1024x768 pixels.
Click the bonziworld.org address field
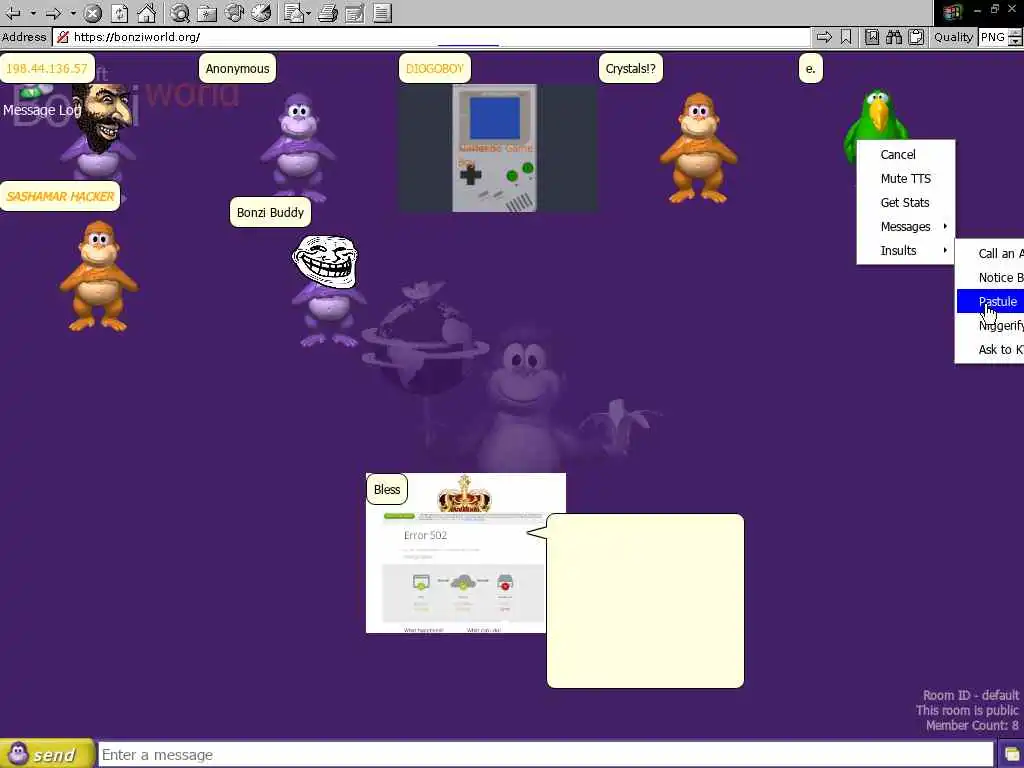point(431,37)
